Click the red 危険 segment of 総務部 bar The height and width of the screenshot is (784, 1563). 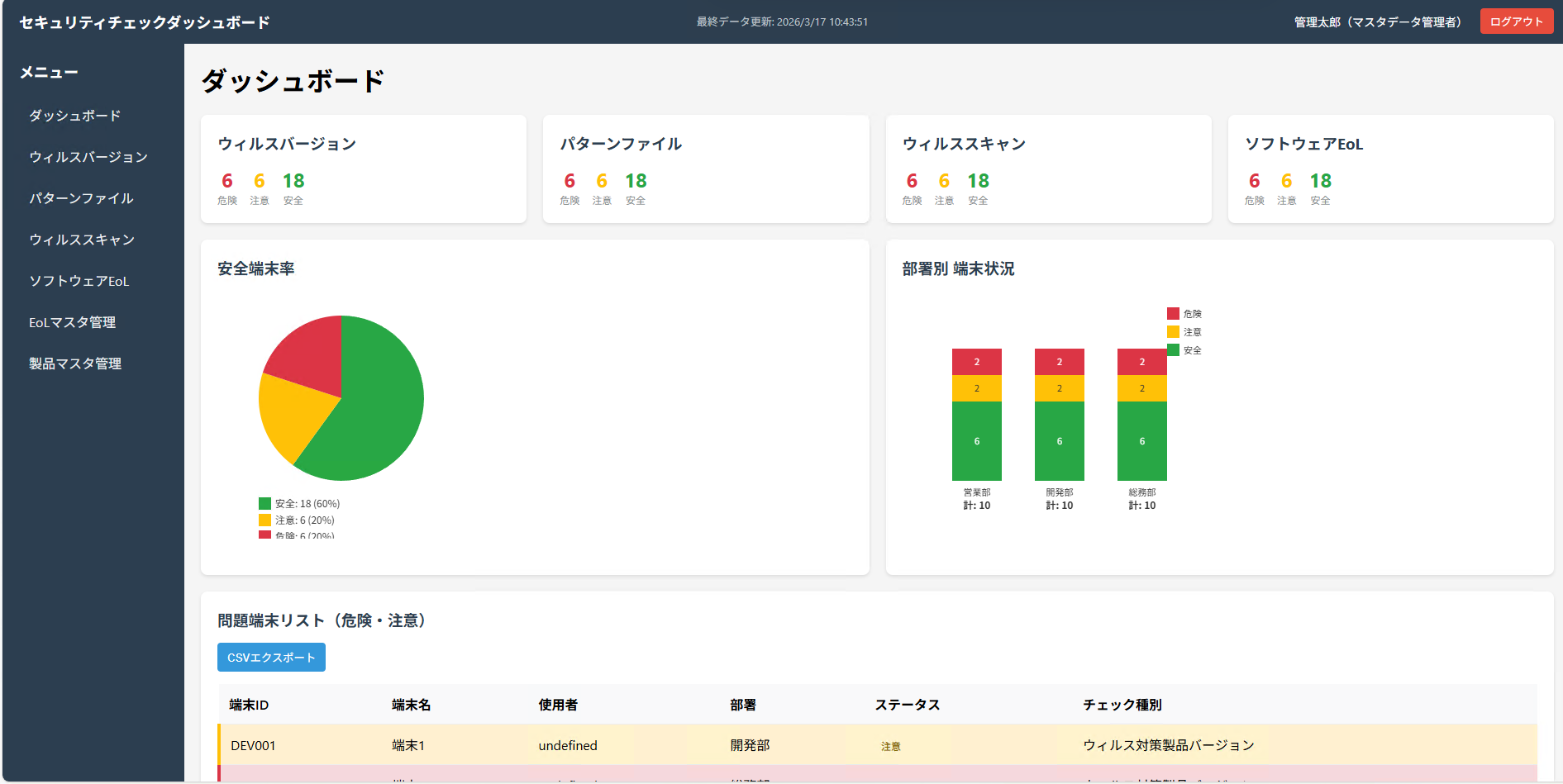point(1142,362)
